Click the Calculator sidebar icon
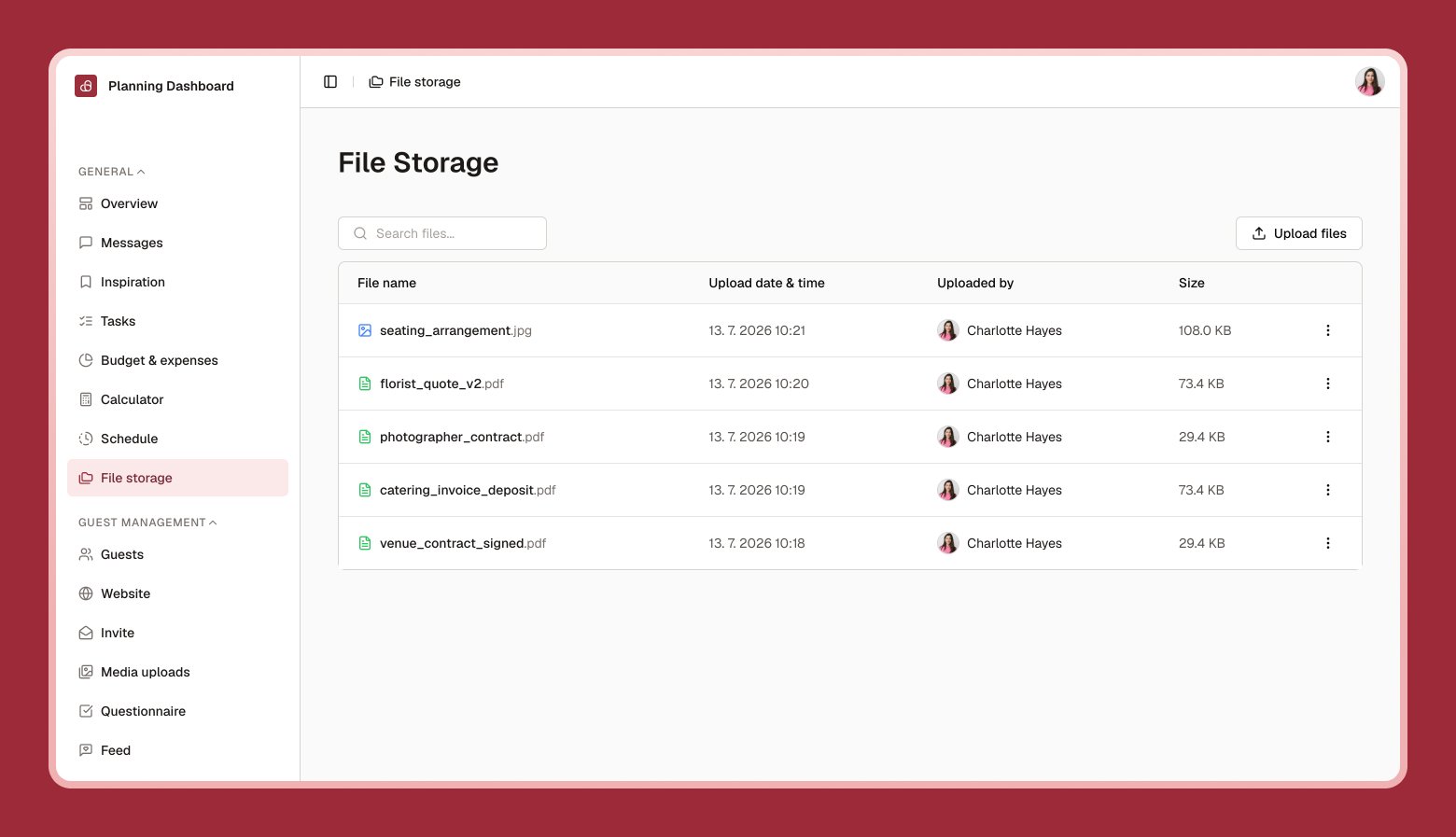Viewport: 1456px width, 837px height. coord(86,399)
